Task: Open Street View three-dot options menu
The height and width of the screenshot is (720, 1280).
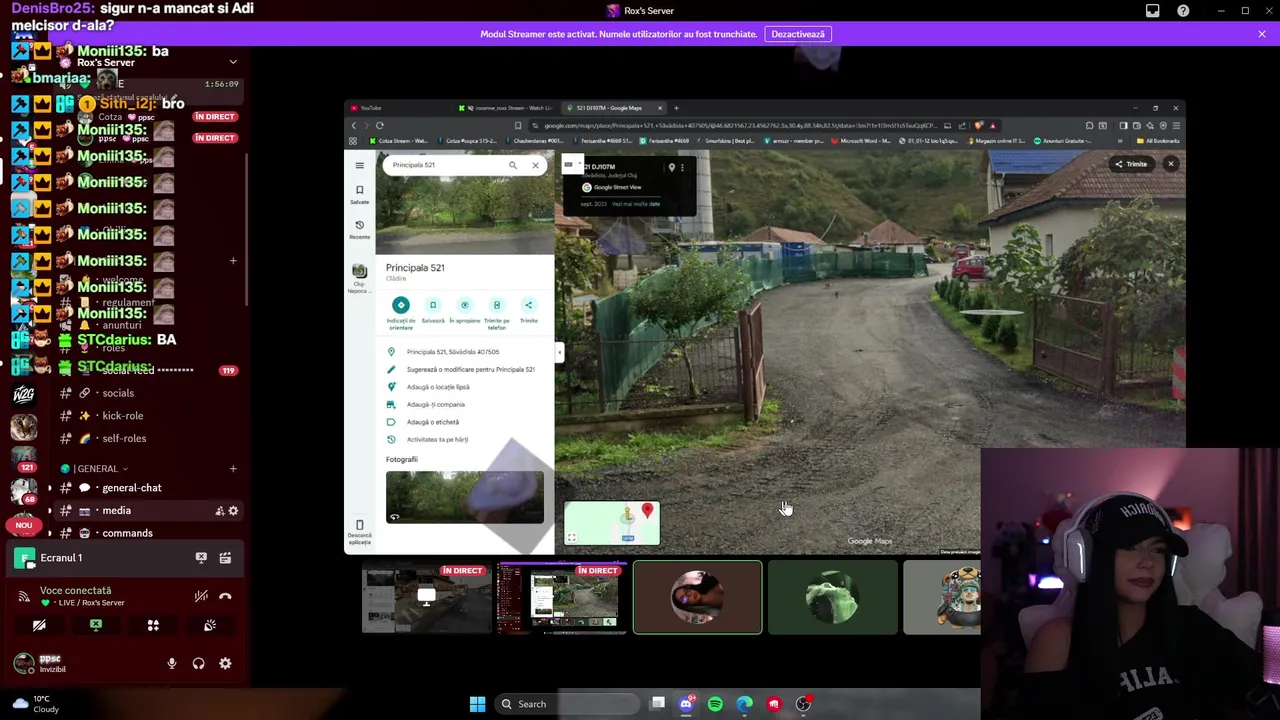Action: coord(682,167)
